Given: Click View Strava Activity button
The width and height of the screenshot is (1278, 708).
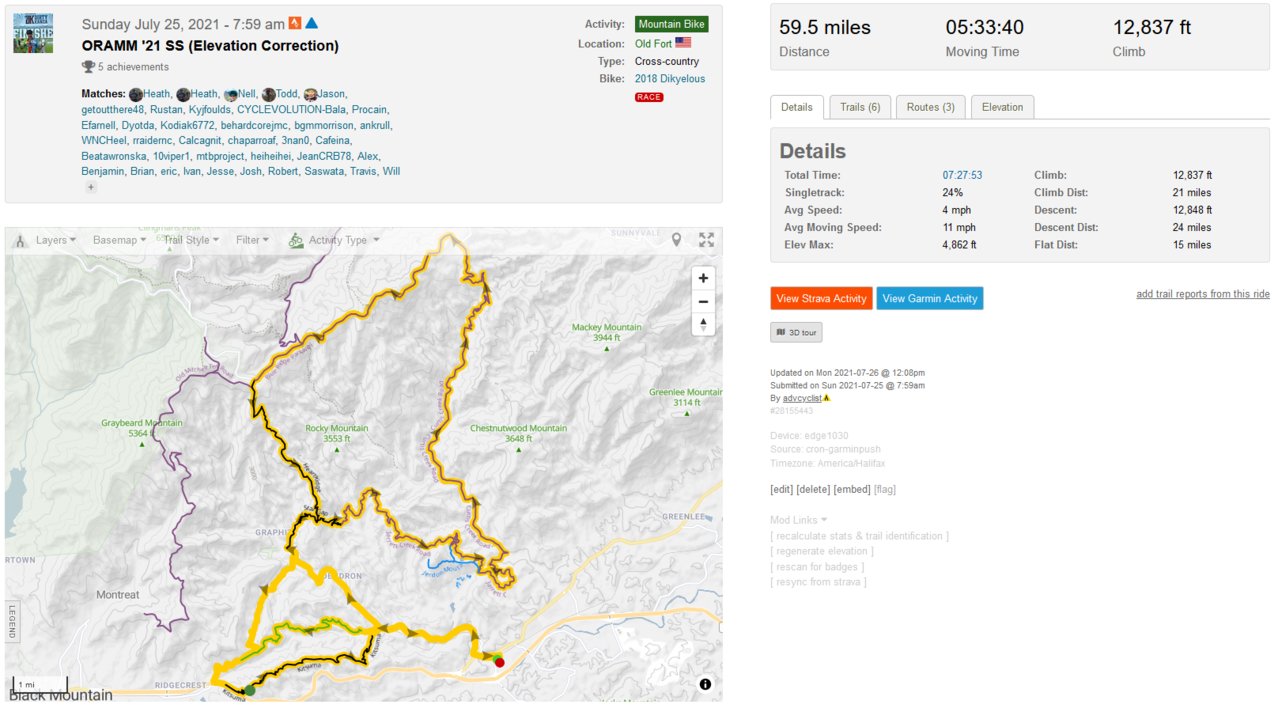Looking at the screenshot, I should point(821,298).
